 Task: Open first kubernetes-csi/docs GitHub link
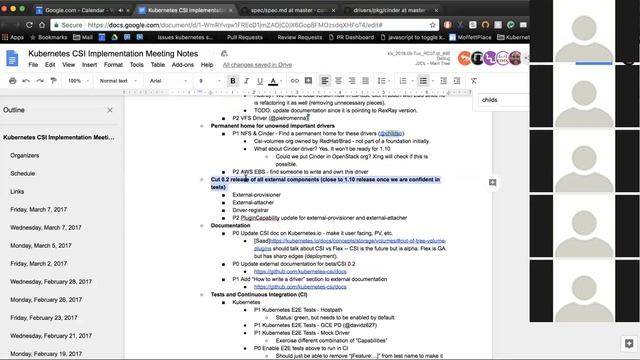pyautogui.click(x=300, y=272)
